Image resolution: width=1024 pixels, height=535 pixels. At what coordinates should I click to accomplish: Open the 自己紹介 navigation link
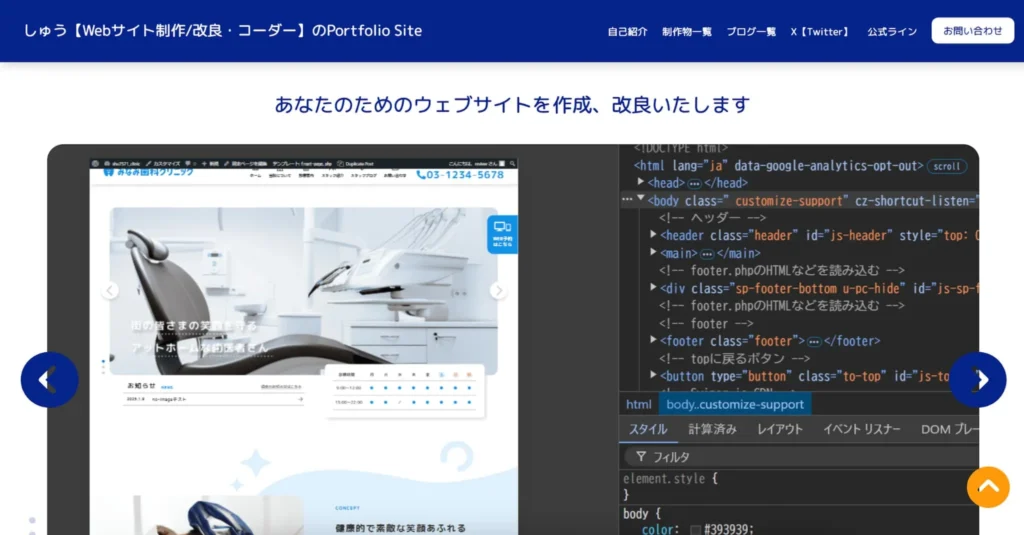tap(627, 32)
